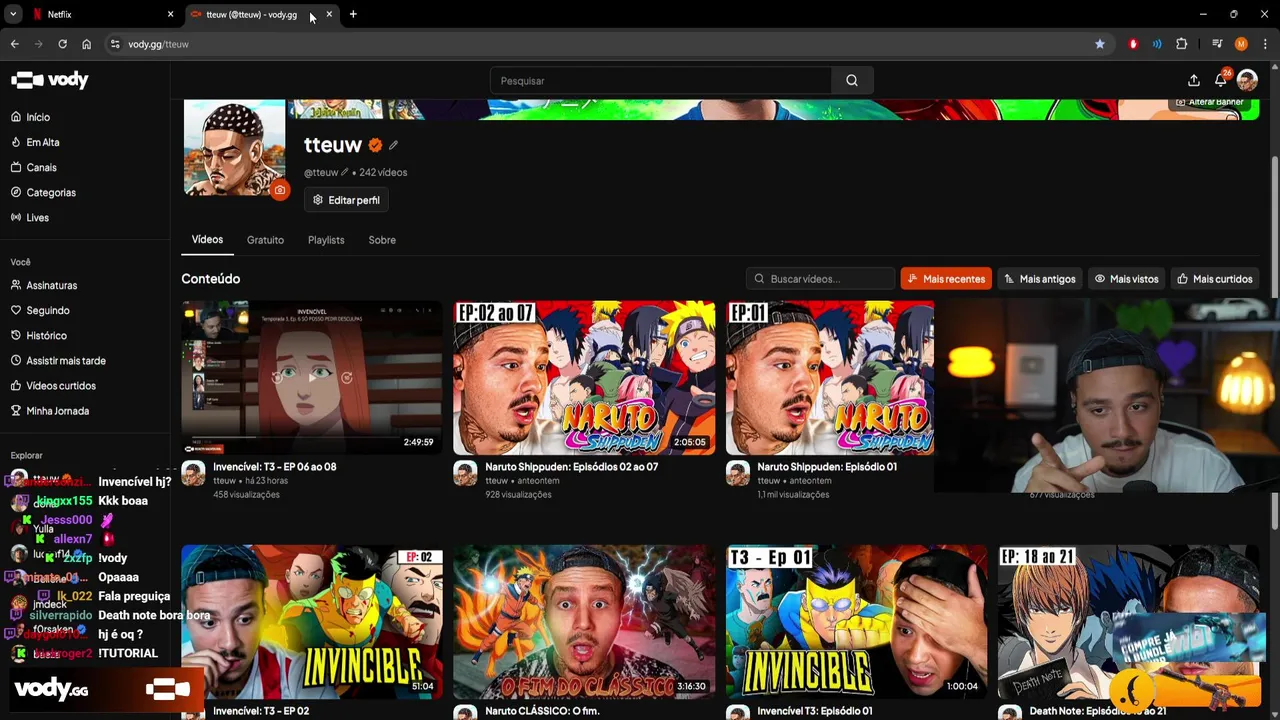Select the Playlists profile tab
The height and width of the screenshot is (720, 1280).
coord(326,240)
